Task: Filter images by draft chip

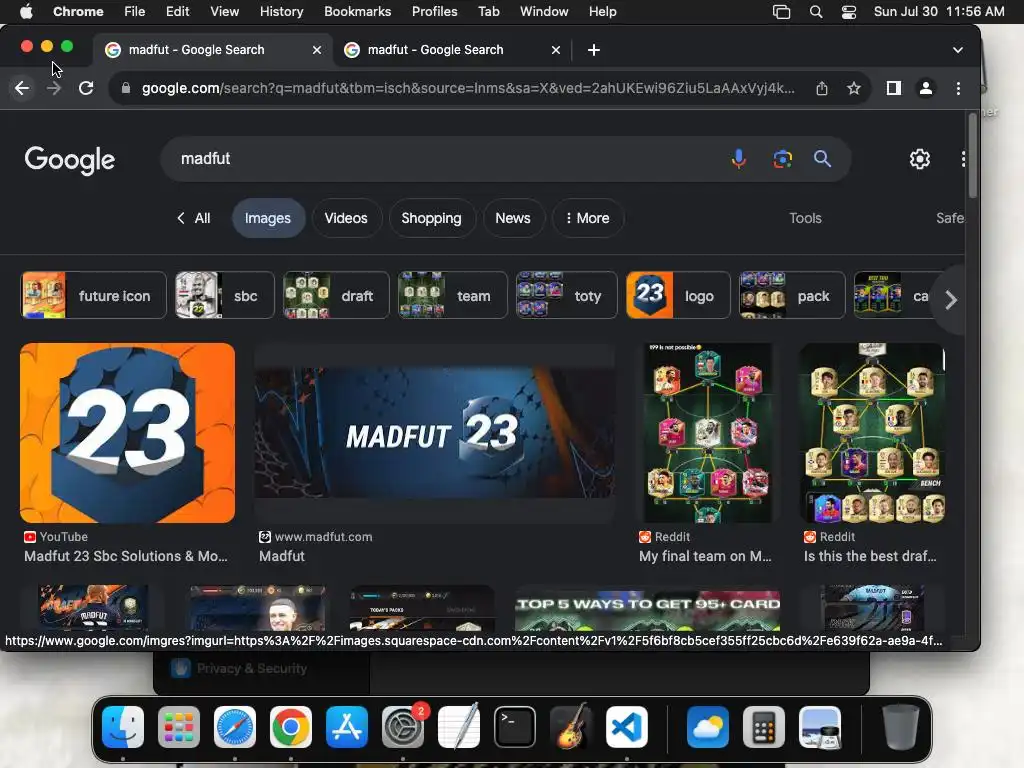Action: 336,296
